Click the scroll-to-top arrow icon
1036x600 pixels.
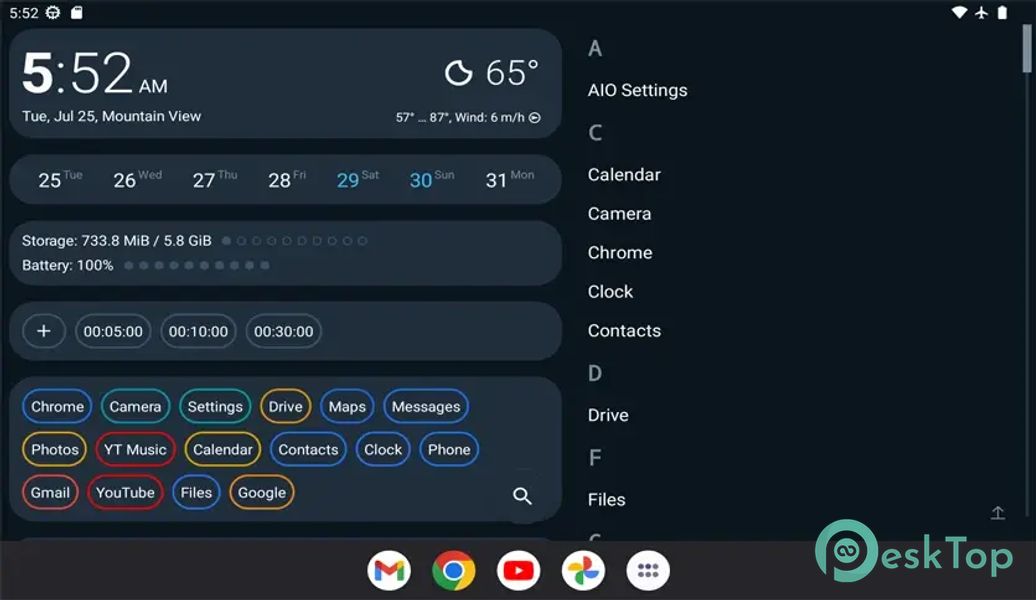[997, 513]
